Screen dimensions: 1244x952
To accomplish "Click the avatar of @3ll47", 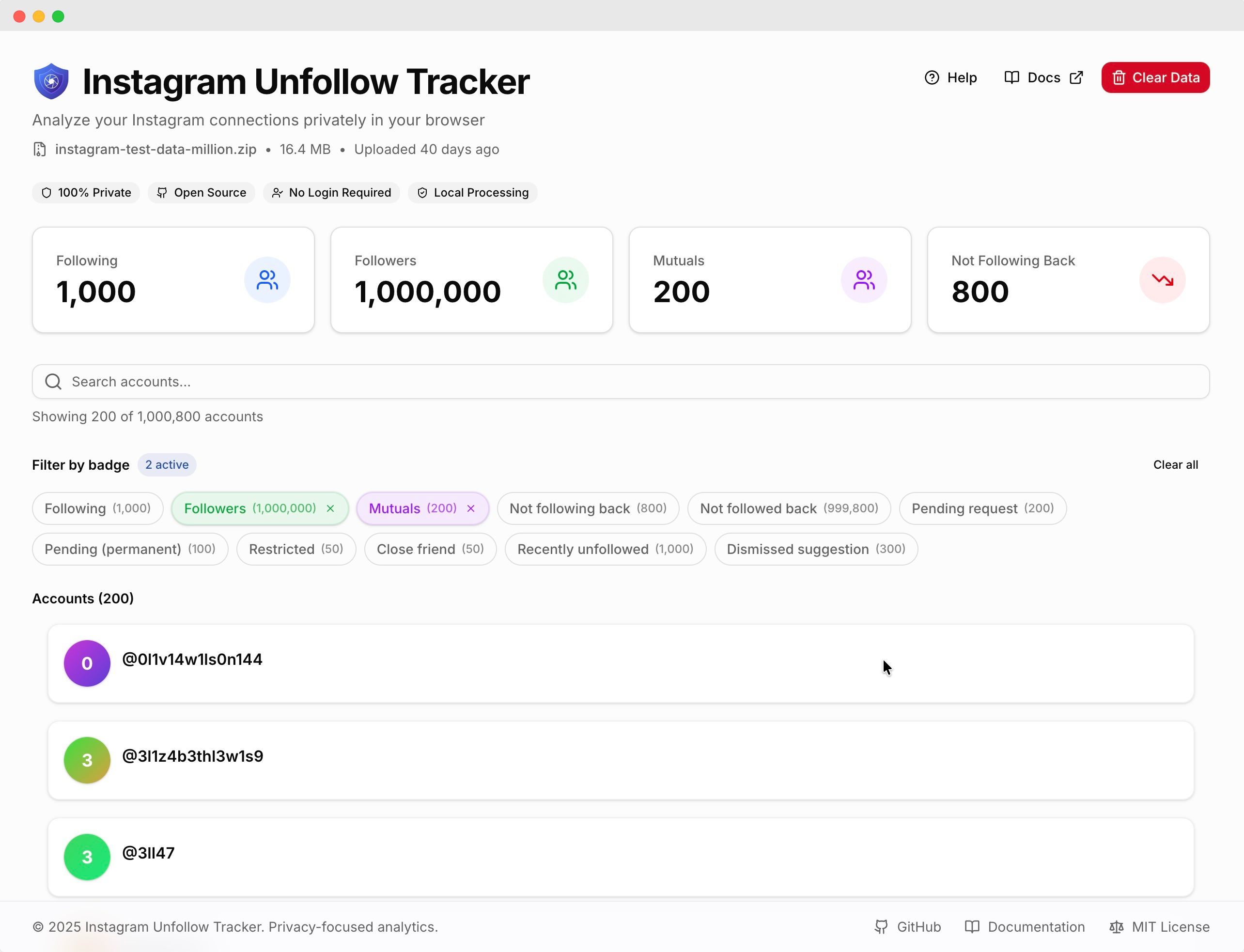I will pos(87,857).
